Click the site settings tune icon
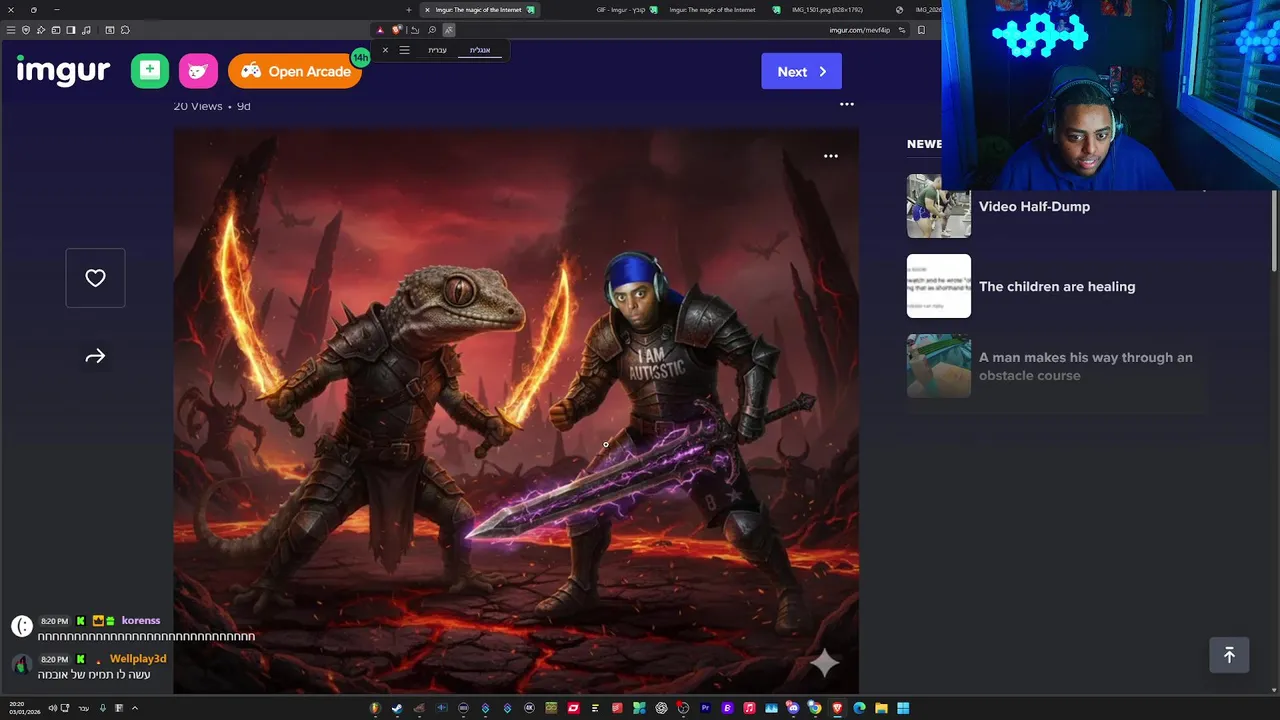1280x720 pixels. tap(901, 30)
